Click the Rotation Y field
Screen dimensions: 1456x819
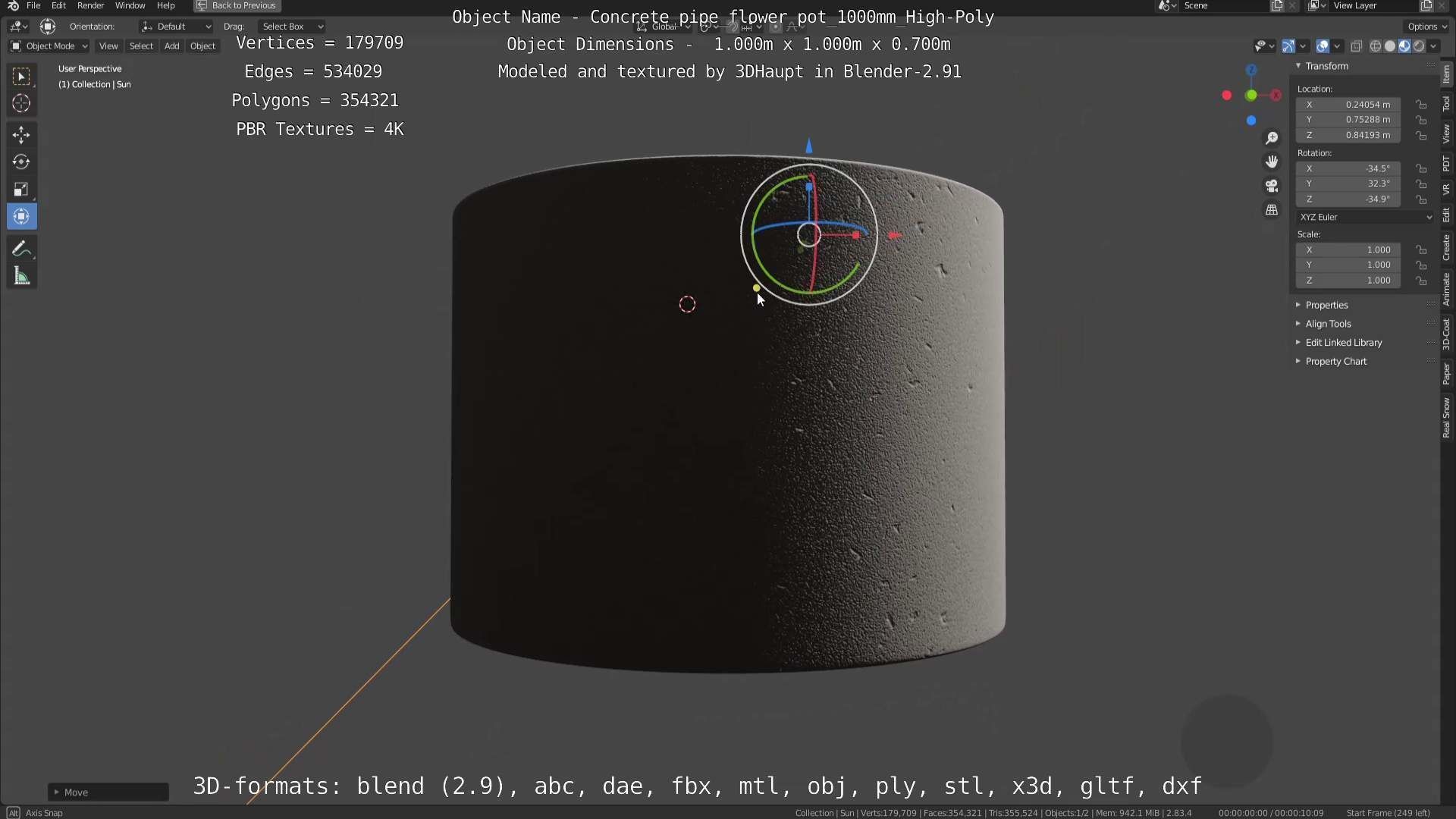coord(1348,184)
